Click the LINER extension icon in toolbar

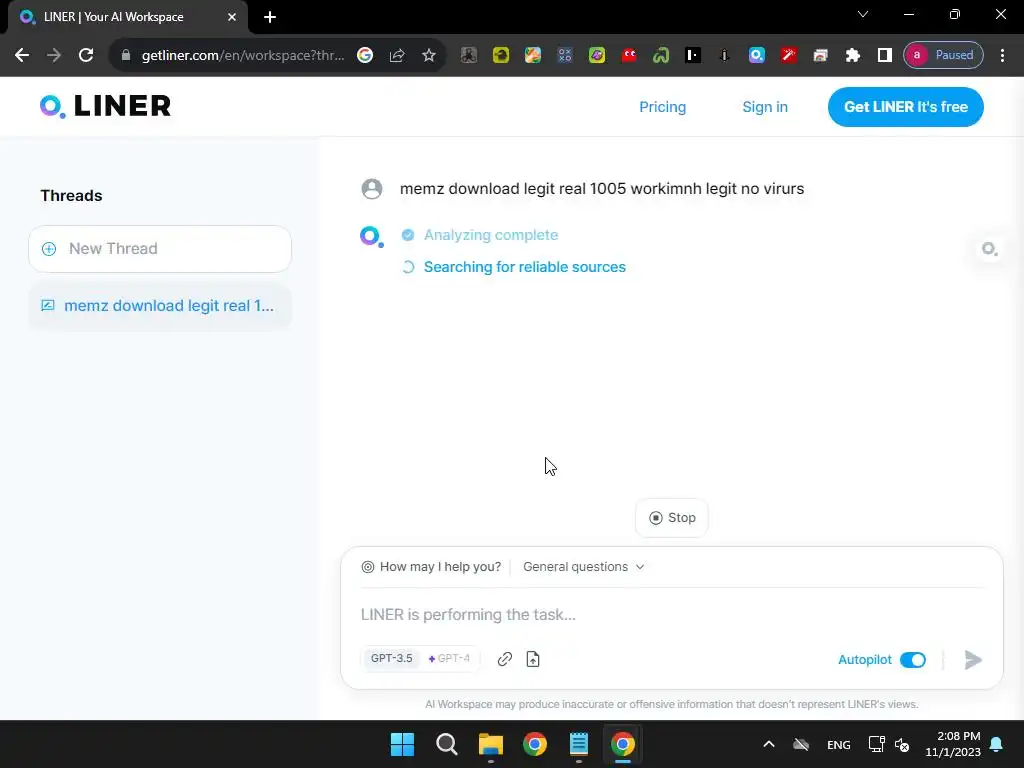tap(756, 55)
